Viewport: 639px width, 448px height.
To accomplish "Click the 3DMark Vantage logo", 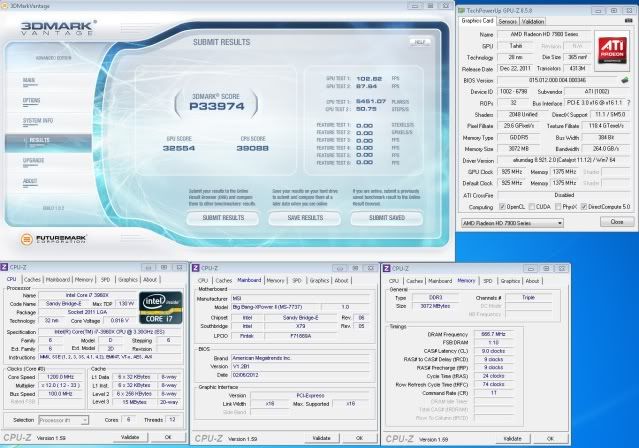I will 58,27.
